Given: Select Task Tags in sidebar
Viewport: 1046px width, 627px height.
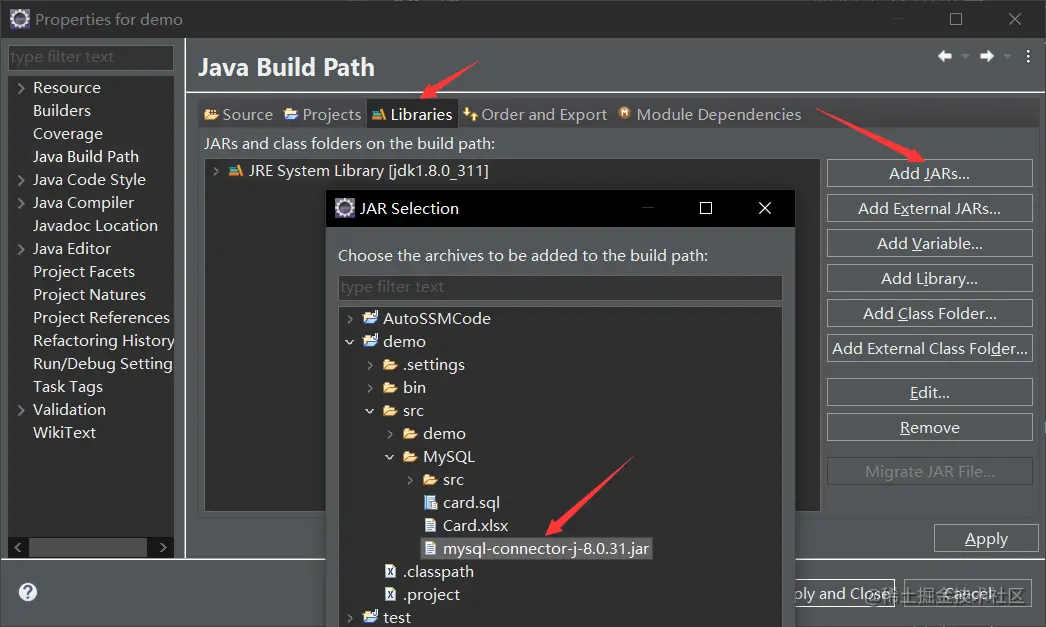Looking at the screenshot, I should pos(68,387).
